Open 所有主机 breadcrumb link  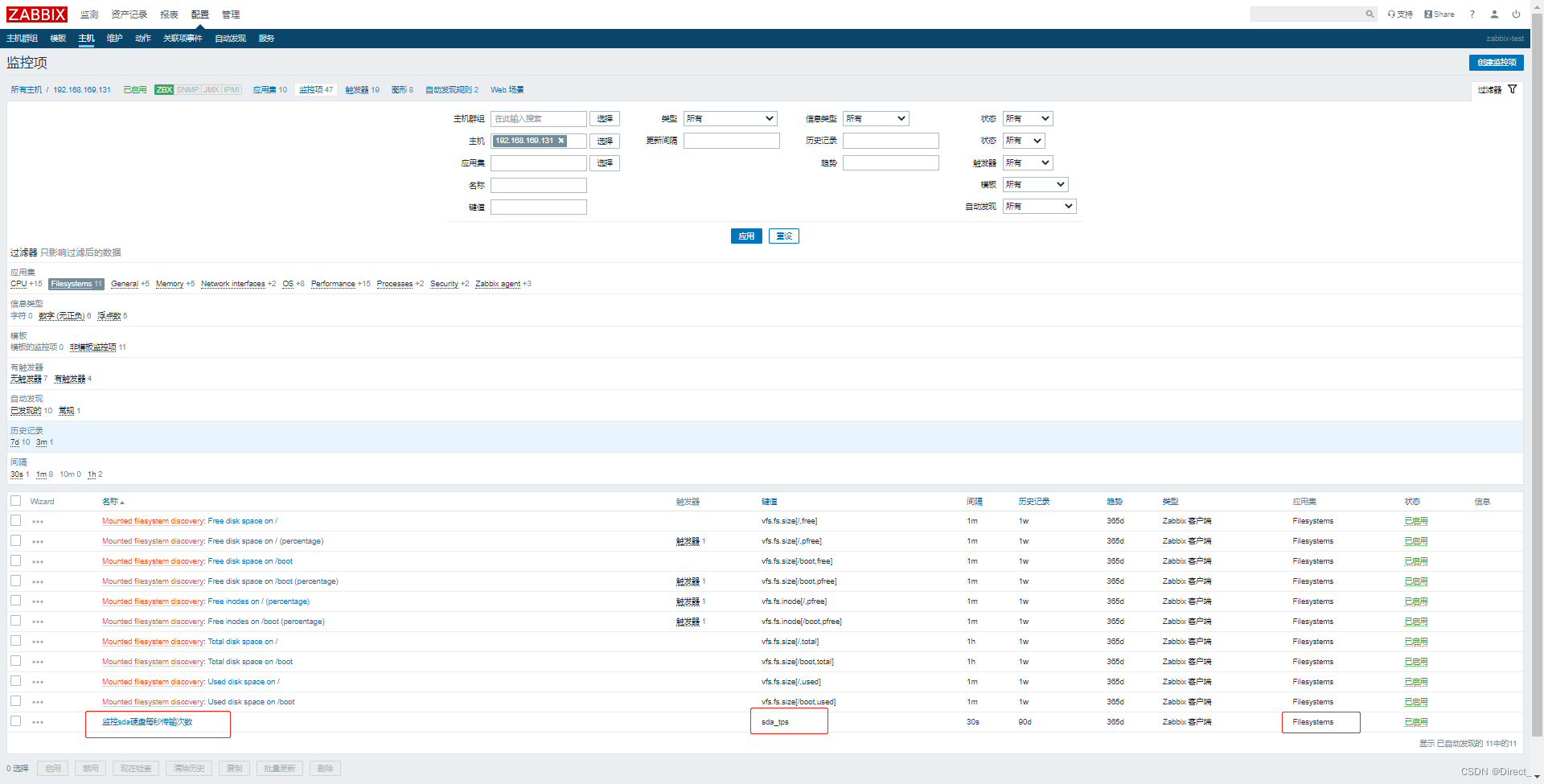(26, 90)
